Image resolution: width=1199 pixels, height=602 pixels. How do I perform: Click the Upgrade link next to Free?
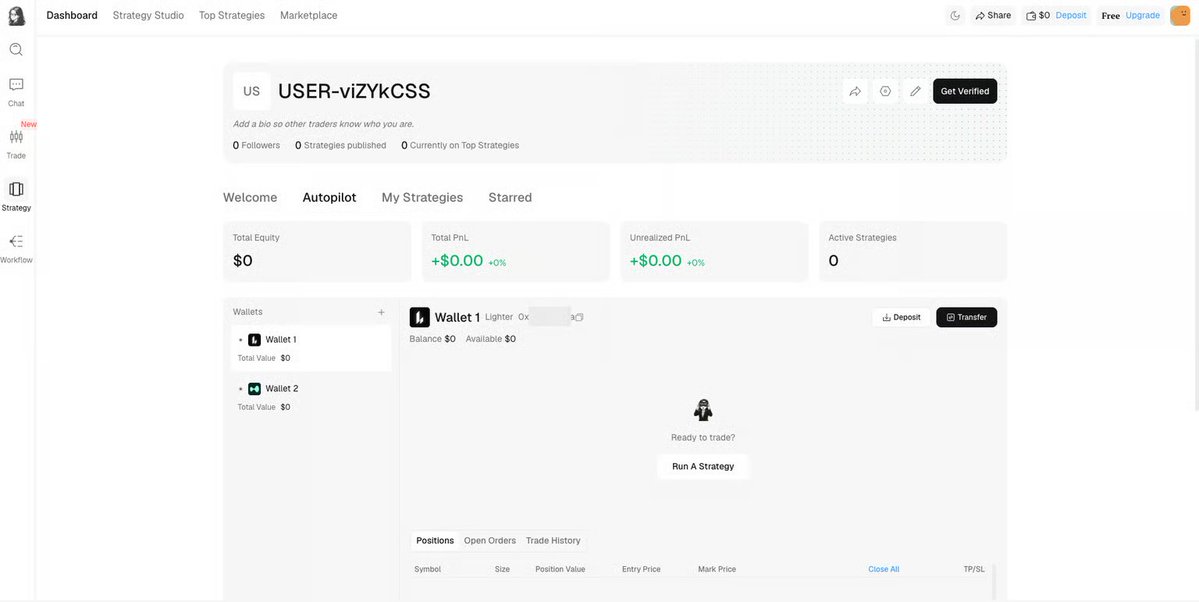click(1142, 15)
